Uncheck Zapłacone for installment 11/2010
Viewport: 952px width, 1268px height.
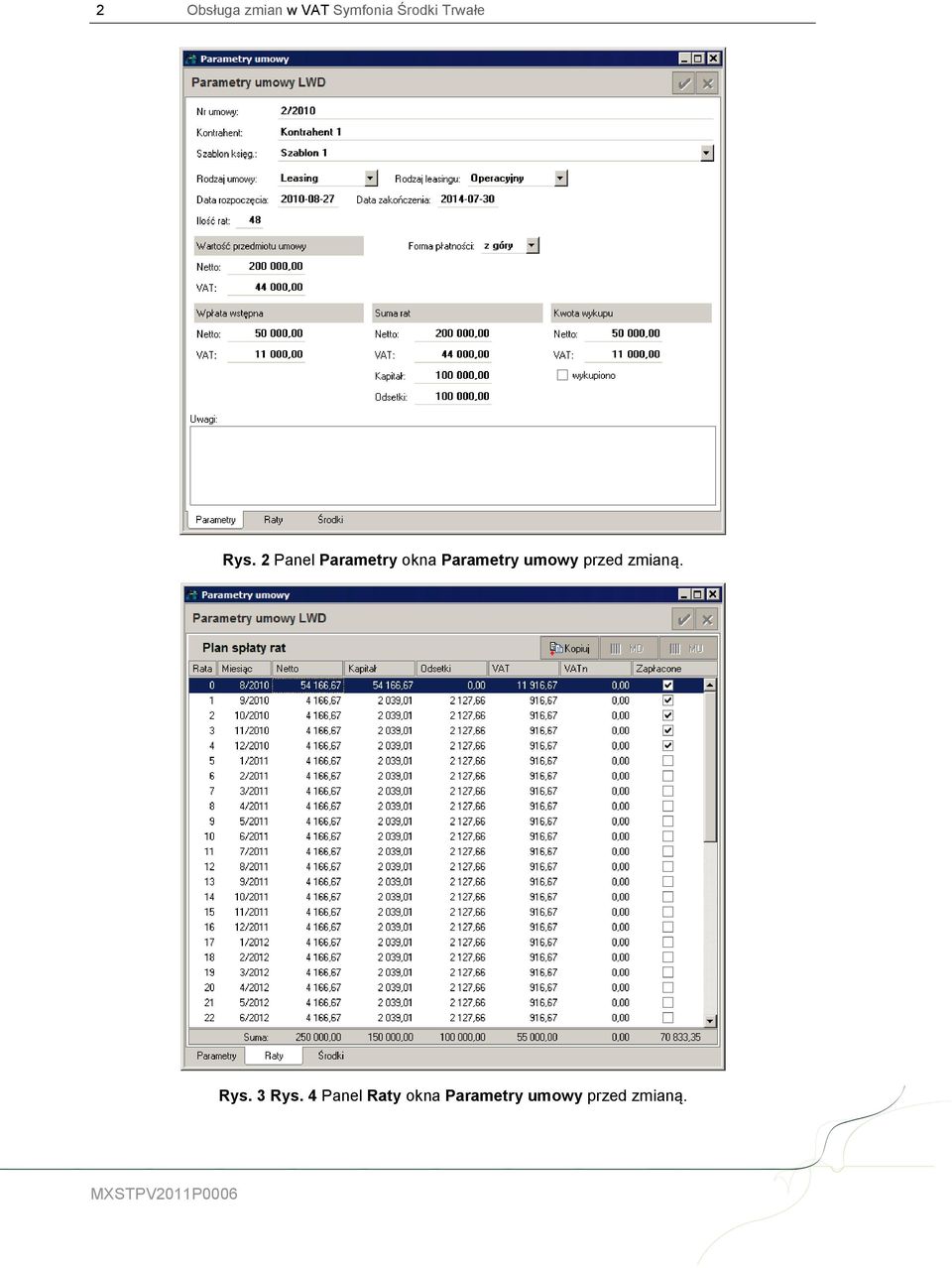point(667,730)
